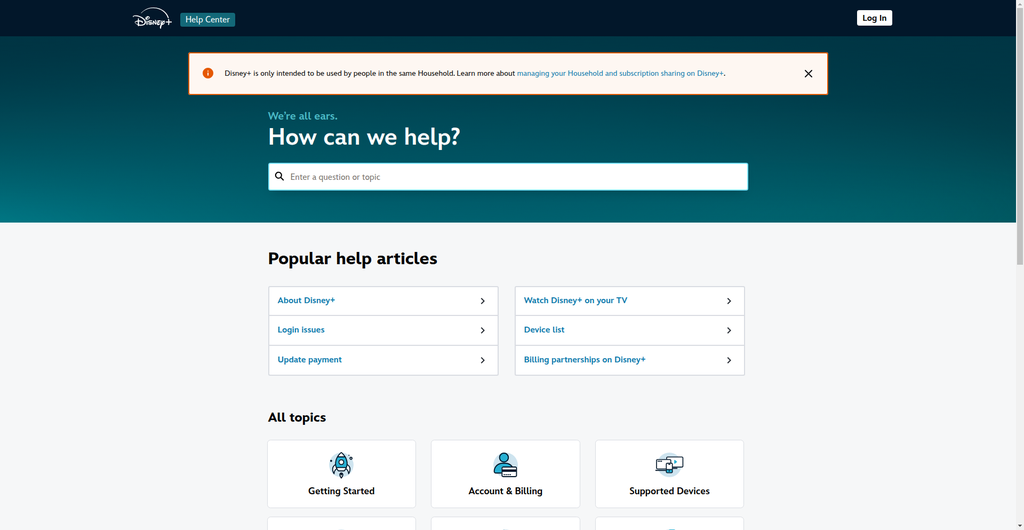Screen dimensions: 1024x530
Task: Click the Log In button
Action: point(874,18)
